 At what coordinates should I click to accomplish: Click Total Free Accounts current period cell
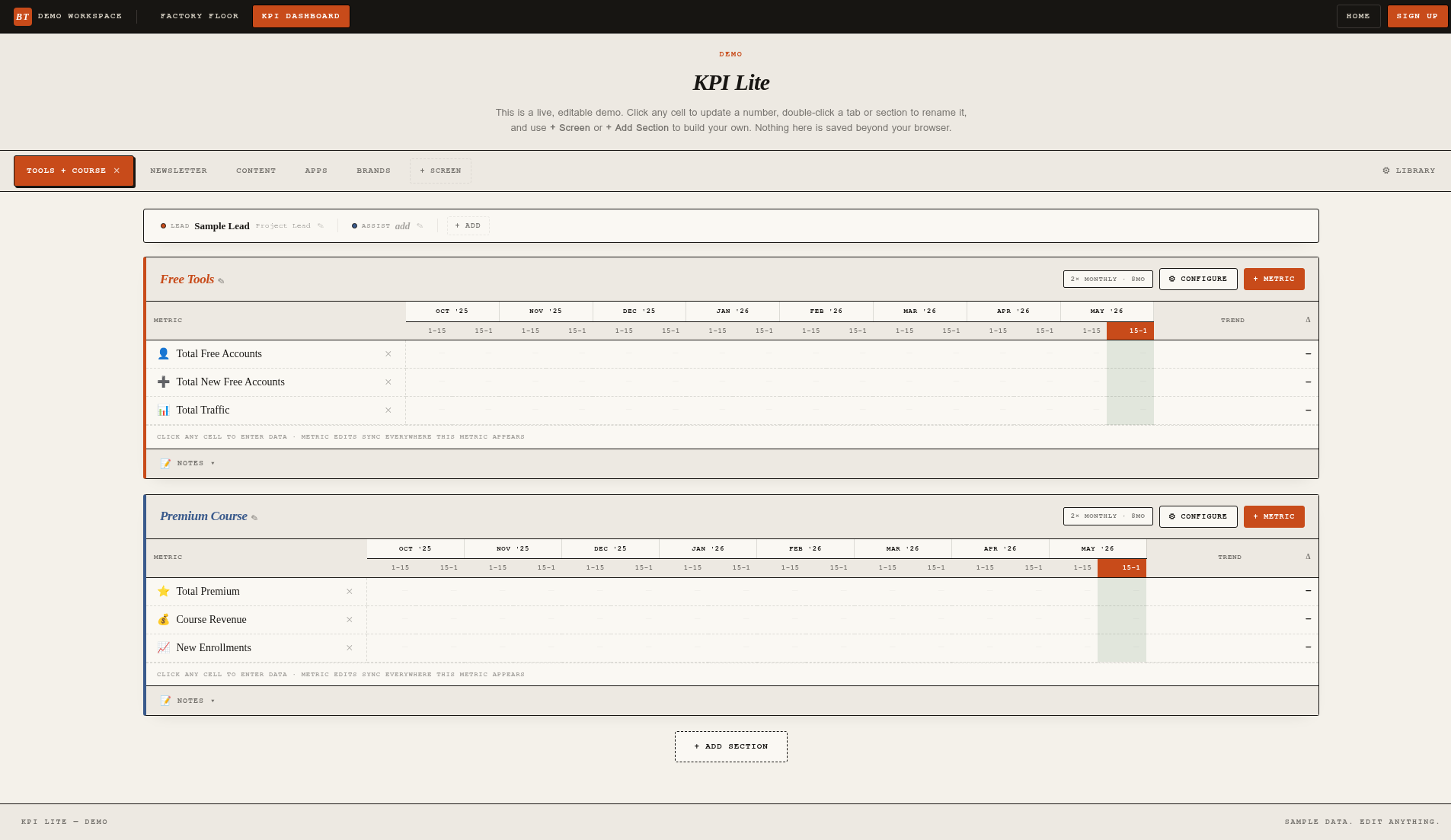pos(1130,353)
